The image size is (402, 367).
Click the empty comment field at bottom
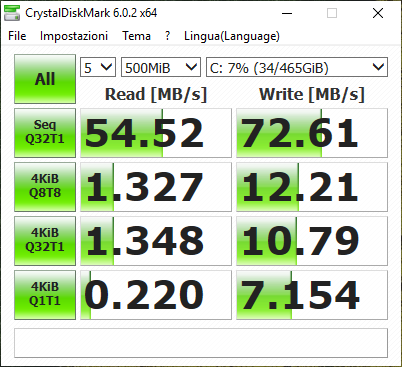[201, 343]
